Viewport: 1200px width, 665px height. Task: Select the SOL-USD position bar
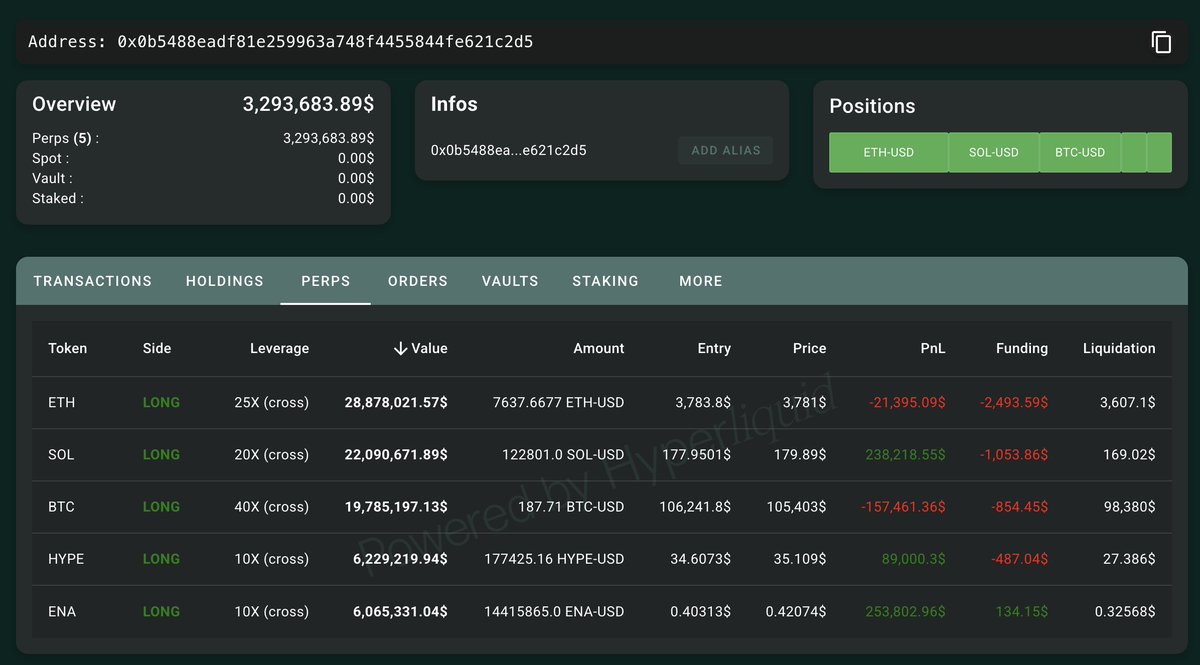994,152
